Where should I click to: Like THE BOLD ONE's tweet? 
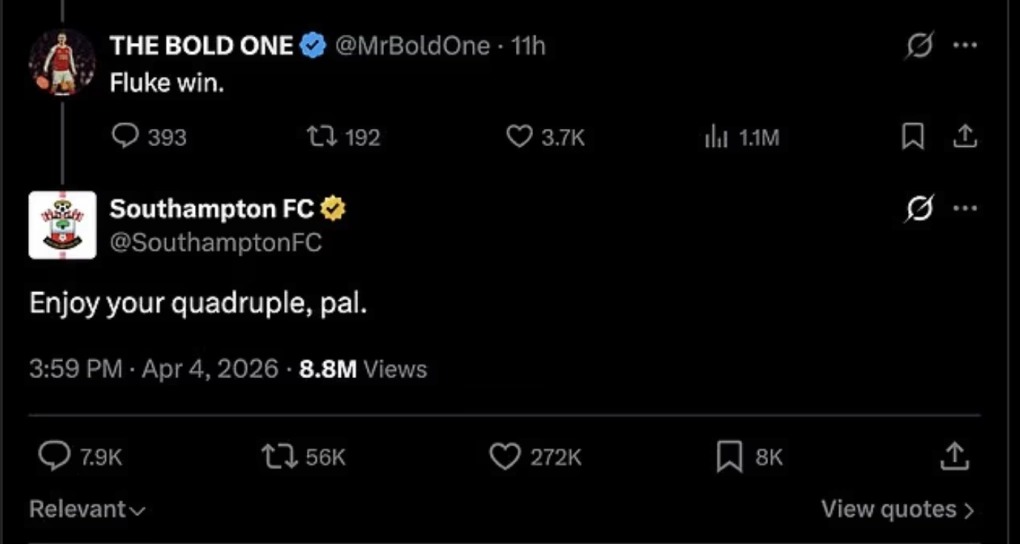pyautogui.click(x=519, y=137)
